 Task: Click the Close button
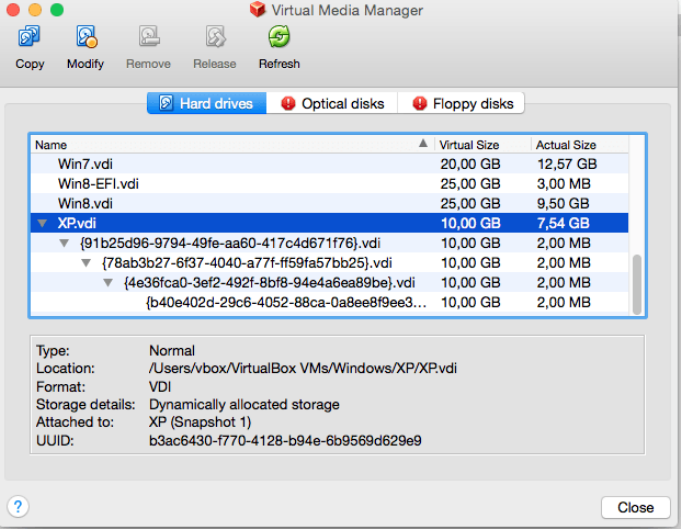pos(636,507)
